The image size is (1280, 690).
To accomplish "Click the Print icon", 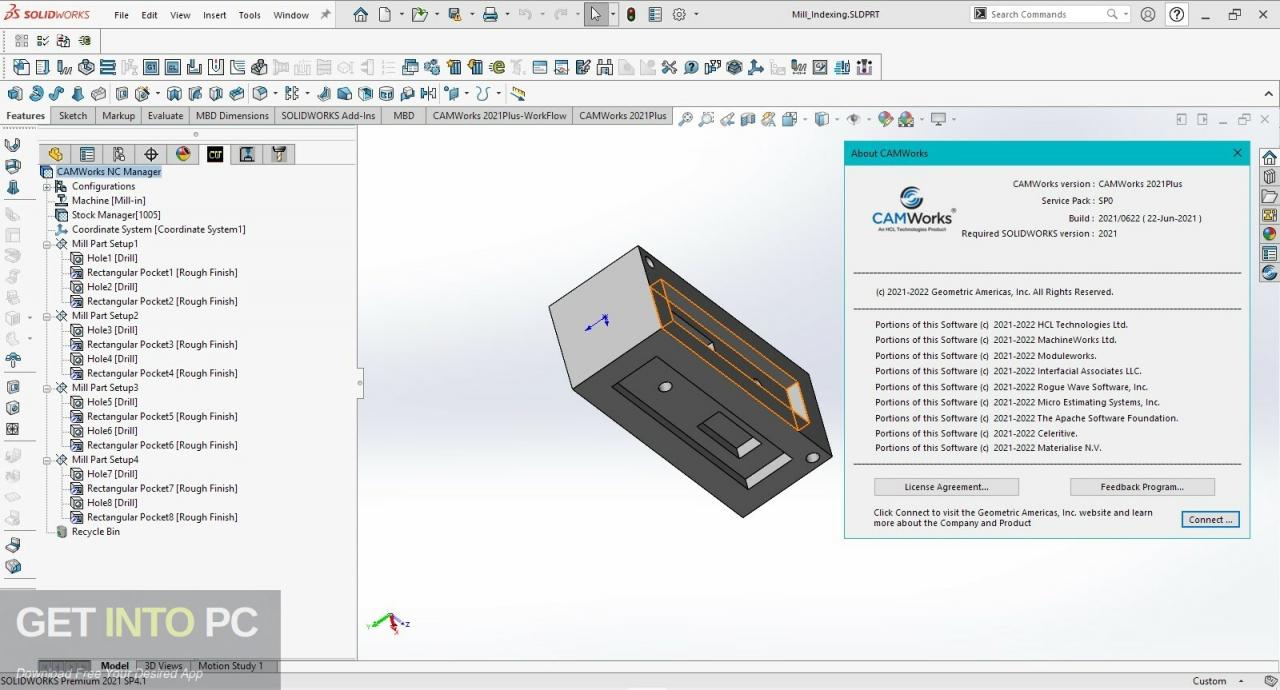I will coord(490,15).
